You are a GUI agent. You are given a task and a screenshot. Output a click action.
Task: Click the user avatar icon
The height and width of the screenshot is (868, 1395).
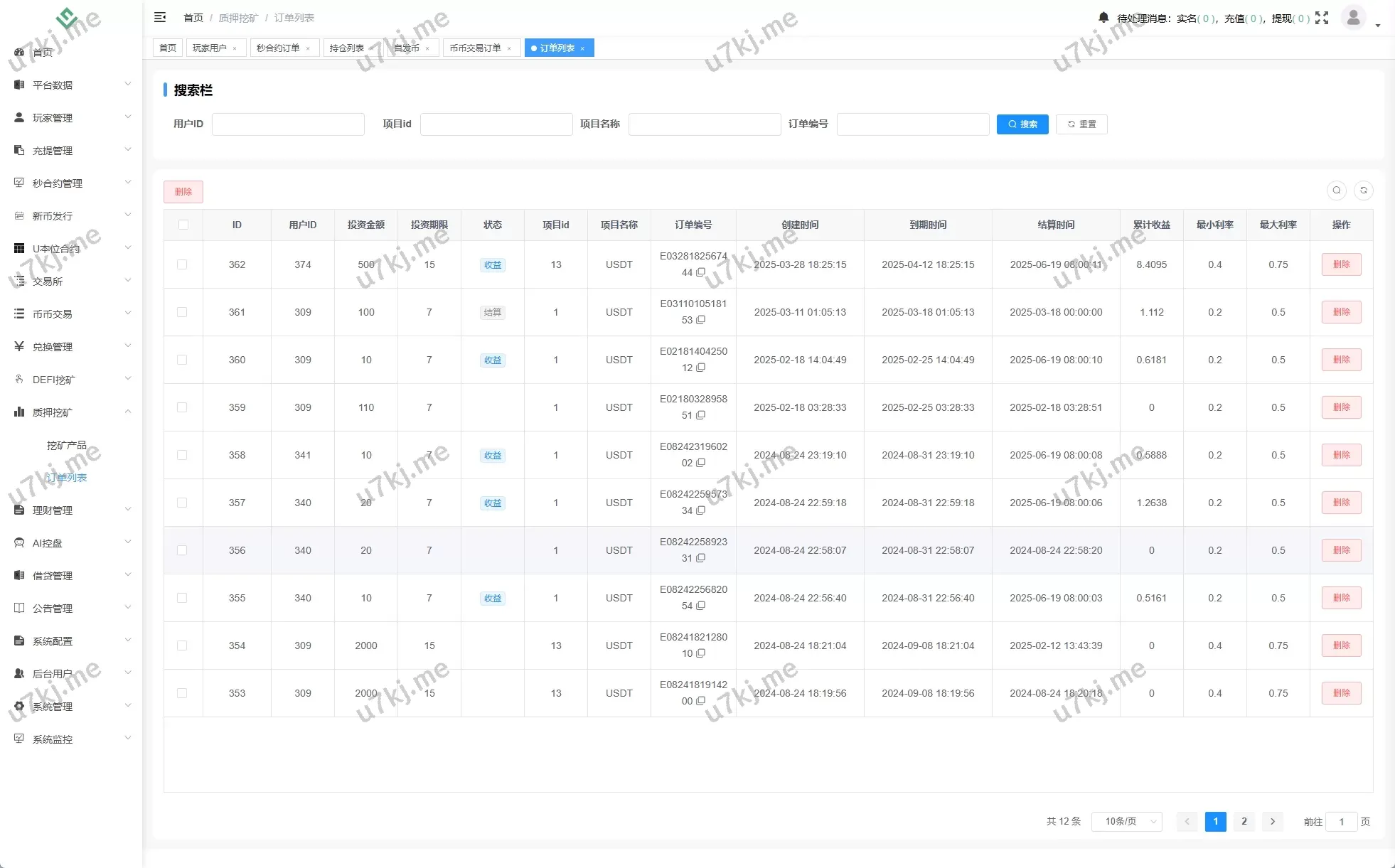pos(1353,17)
